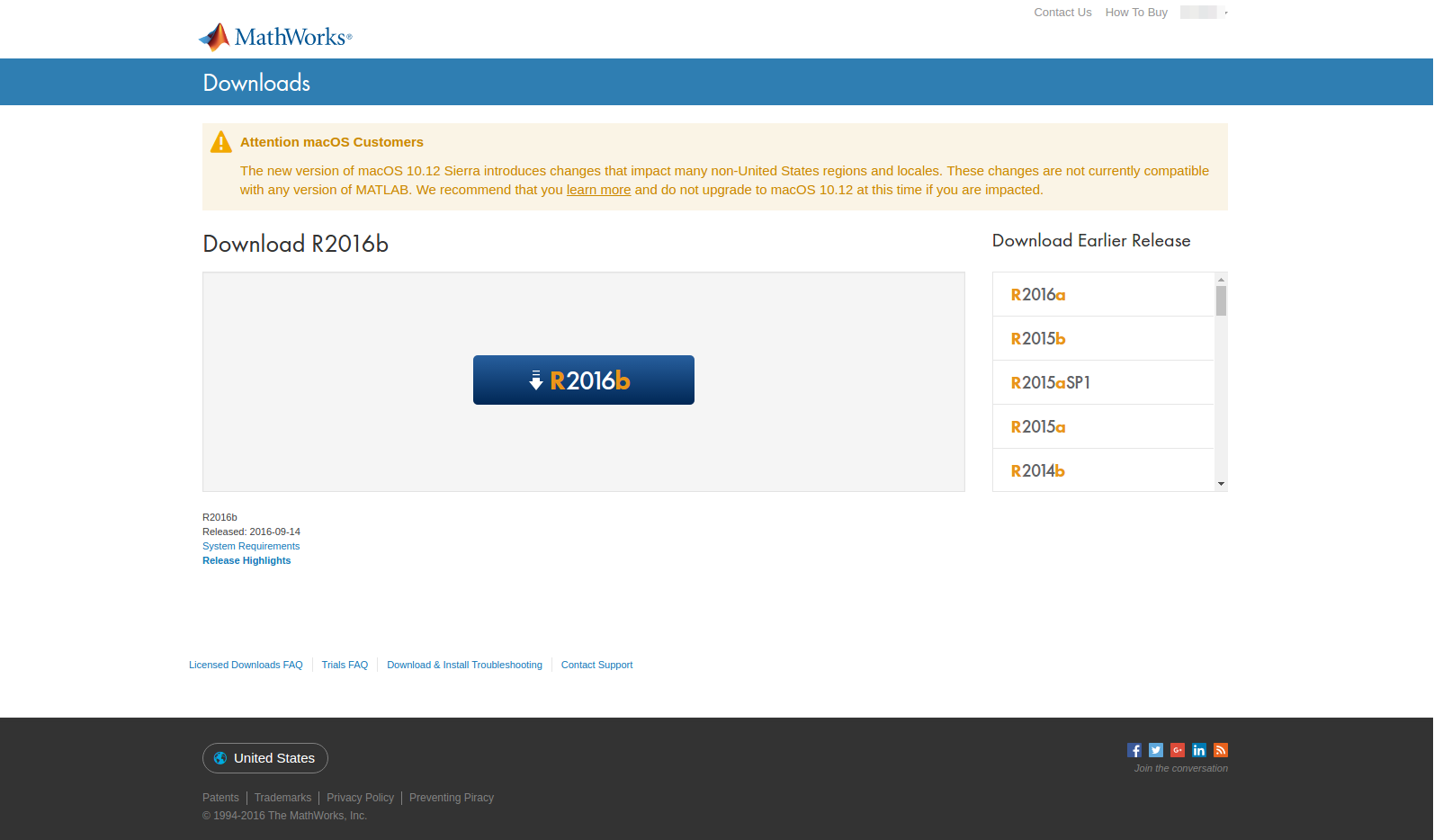This screenshot has height=840, width=1434.
Task: Open Trademarks footer link
Action: click(282, 798)
